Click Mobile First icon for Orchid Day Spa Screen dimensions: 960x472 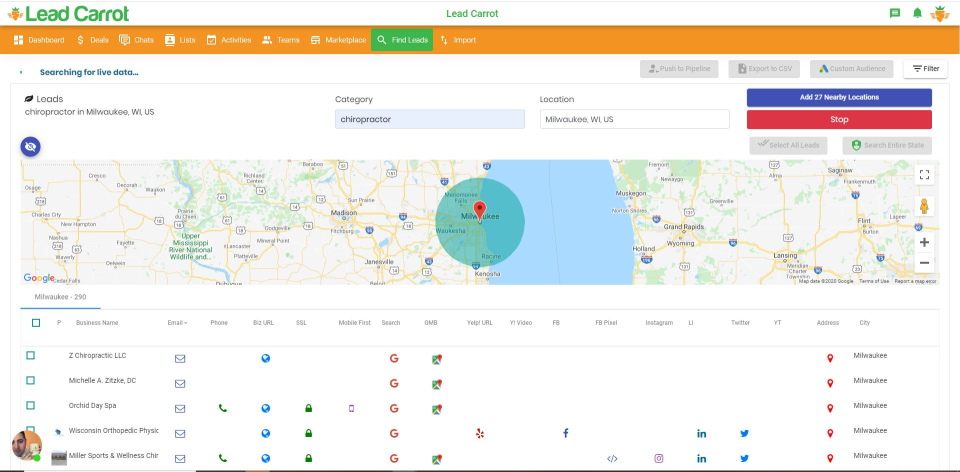click(351, 408)
